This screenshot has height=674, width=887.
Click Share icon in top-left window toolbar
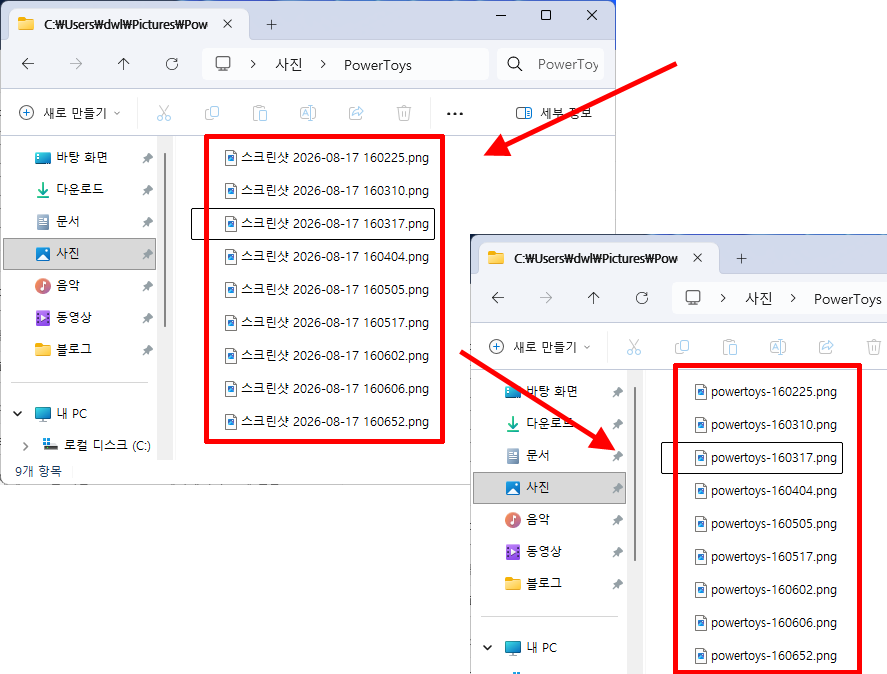point(356,113)
